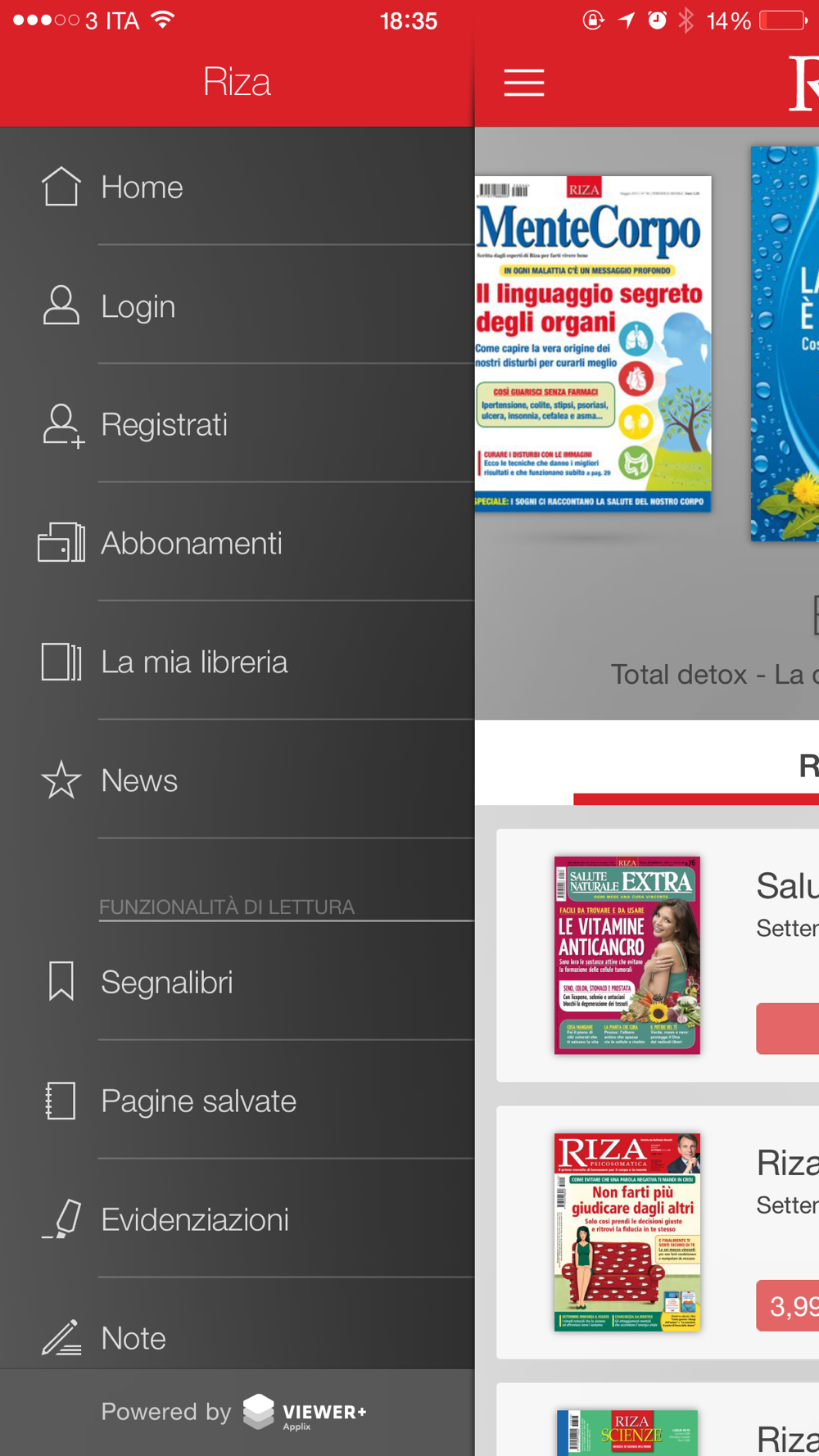Tap the News star icon
819x1456 pixels.
tap(61, 780)
